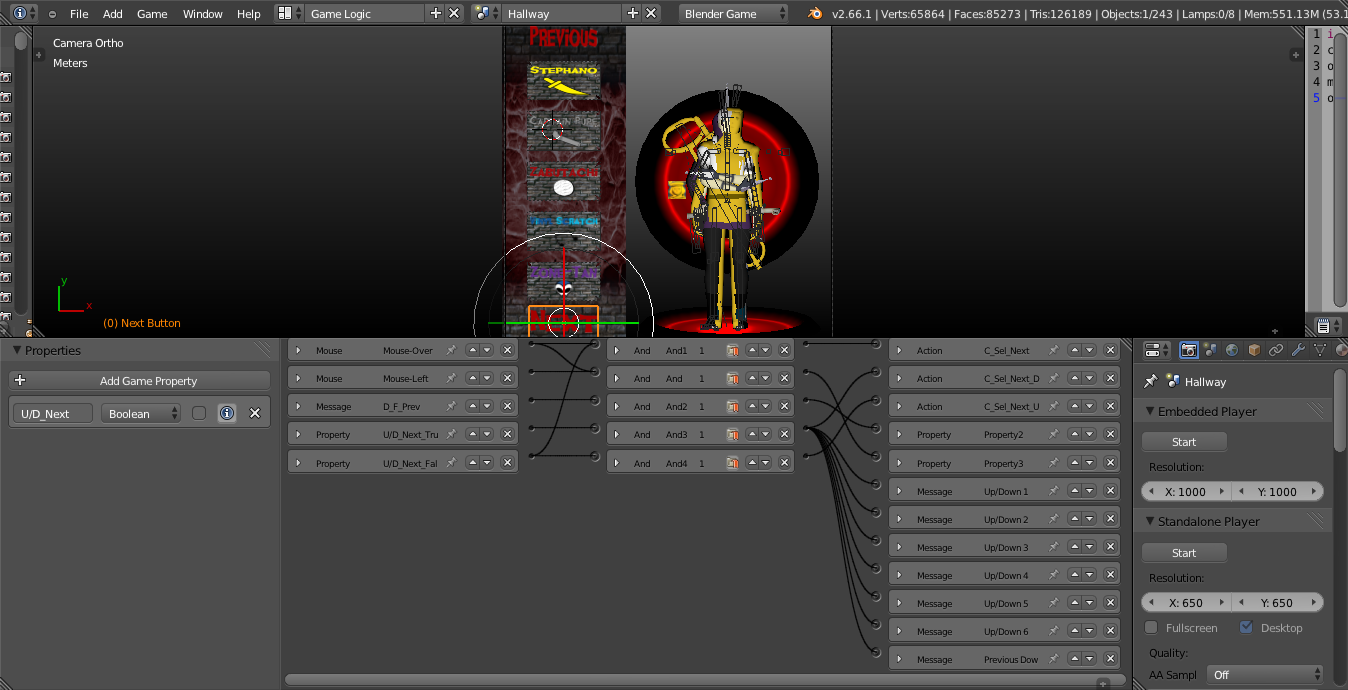The image size is (1348, 690).
Task: Remove the Property2 actuator
Action: (1110, 434)
